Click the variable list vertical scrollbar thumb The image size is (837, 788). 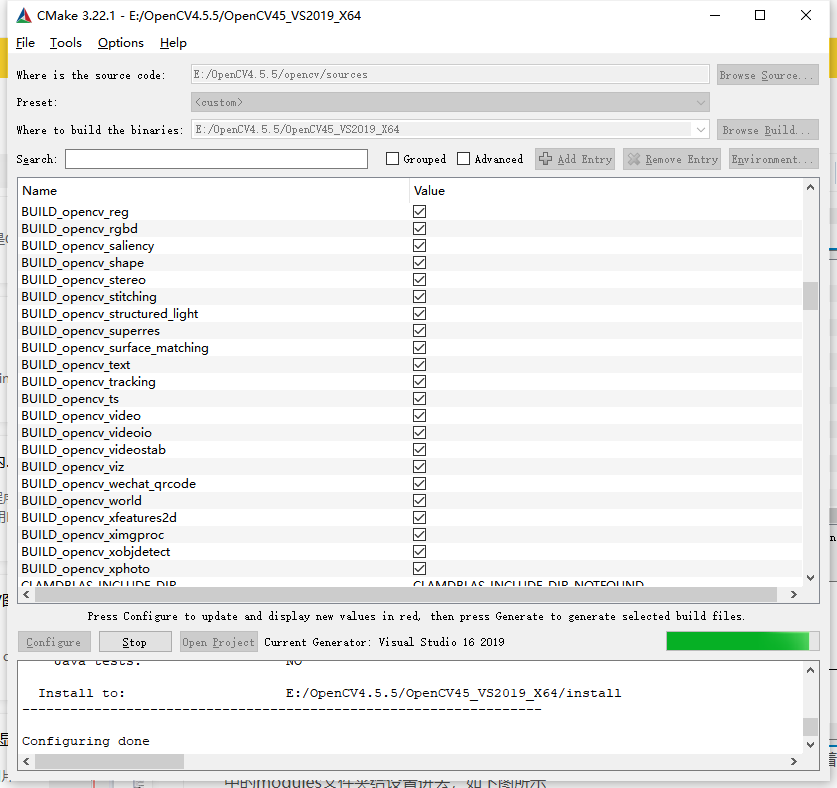tap(810, 296)
